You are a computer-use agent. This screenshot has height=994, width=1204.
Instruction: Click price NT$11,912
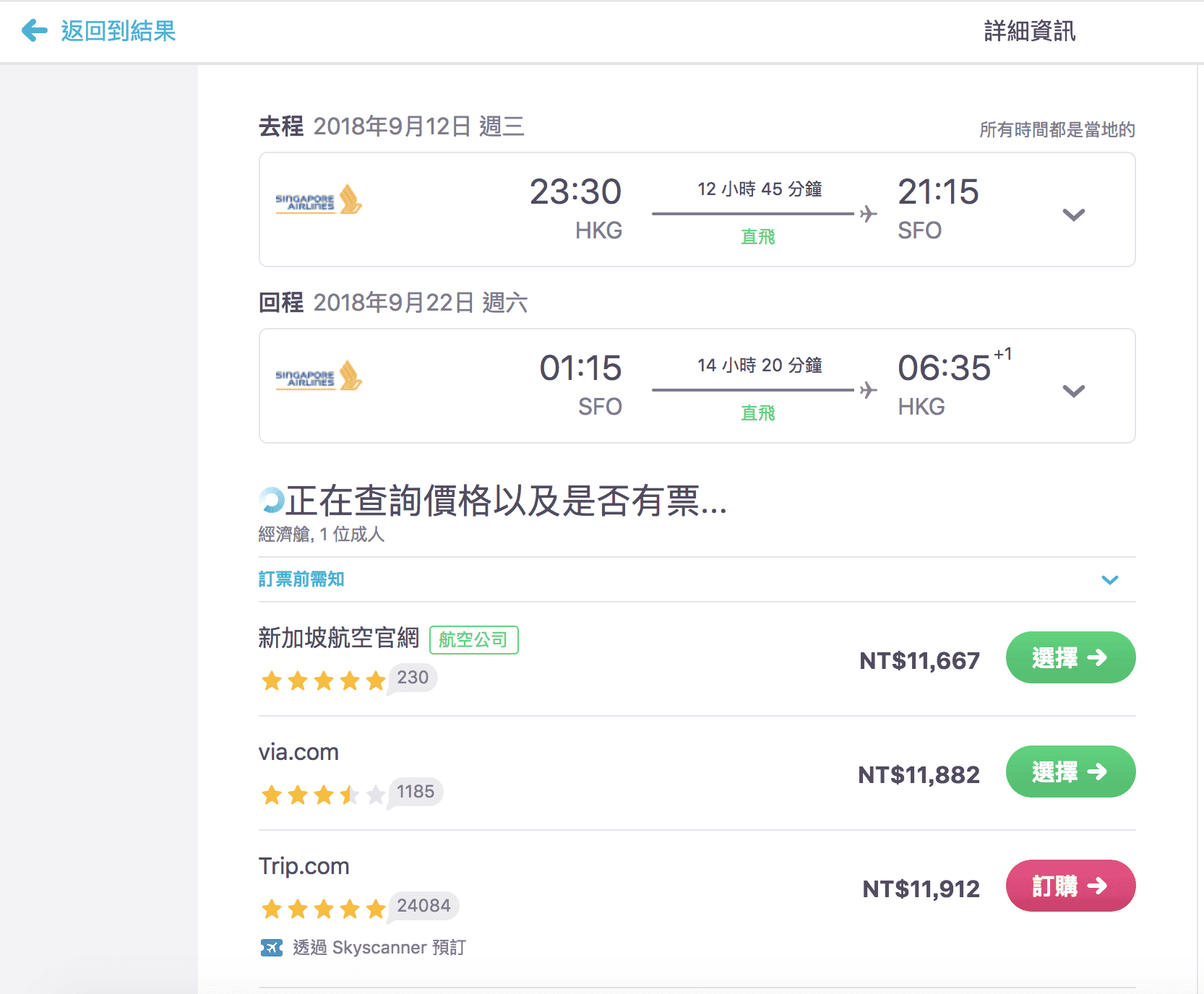coord(921,889)
